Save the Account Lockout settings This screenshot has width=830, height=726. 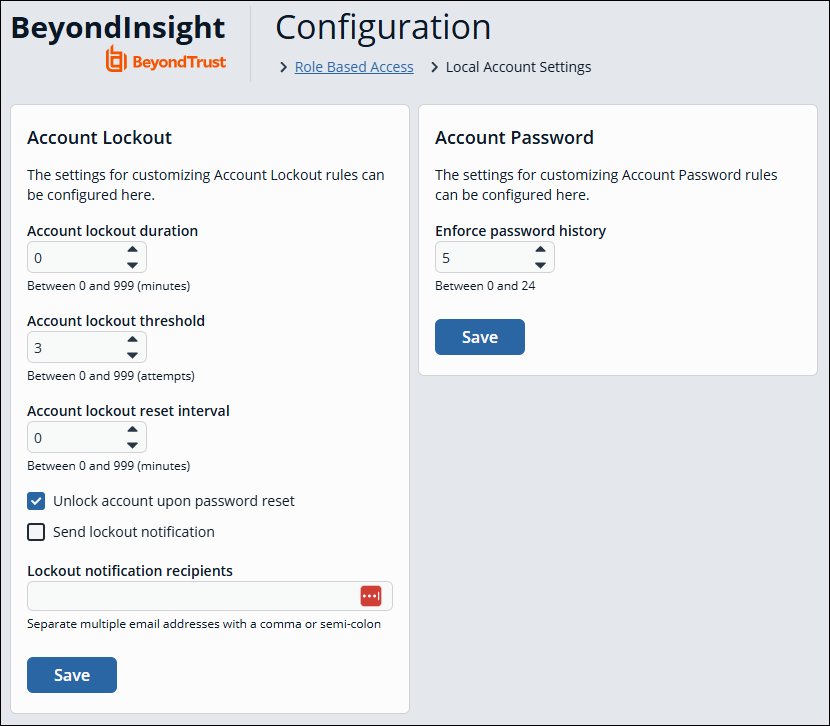[x=72, y=675]
